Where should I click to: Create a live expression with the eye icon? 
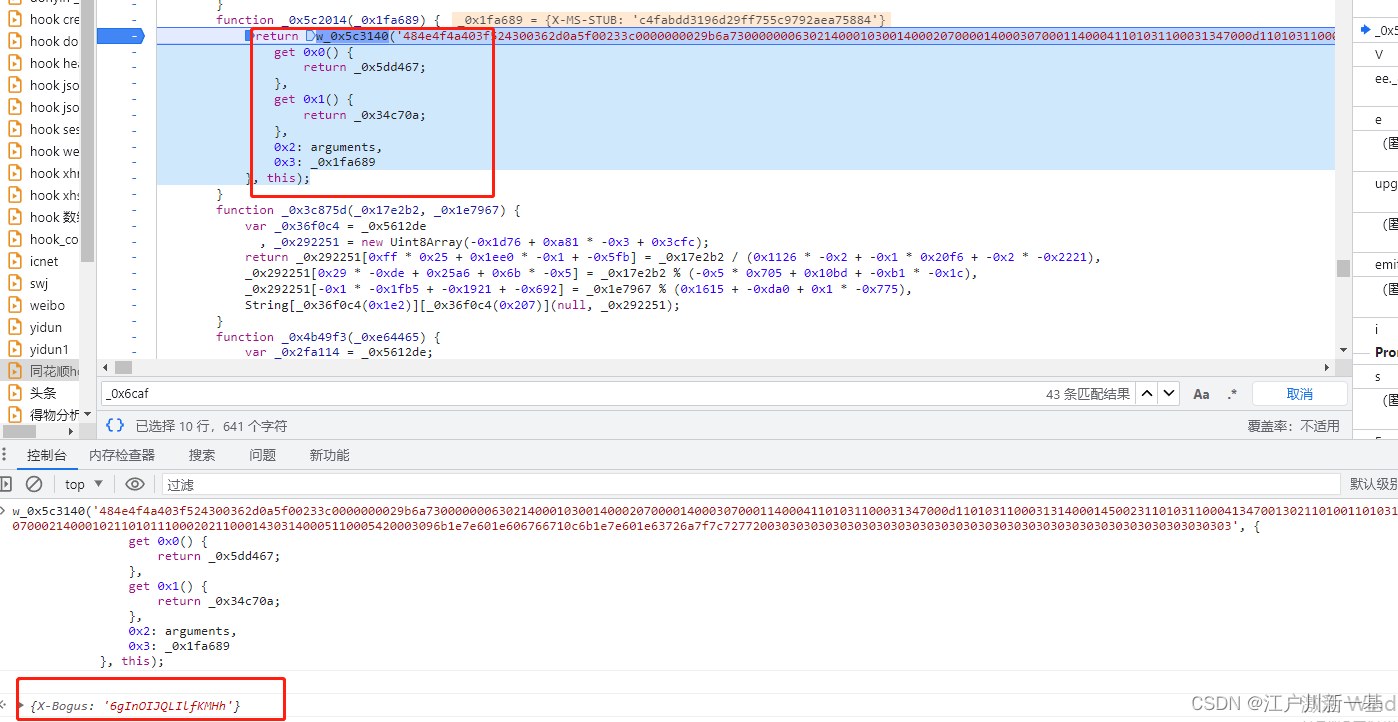[x=135, y=484]
